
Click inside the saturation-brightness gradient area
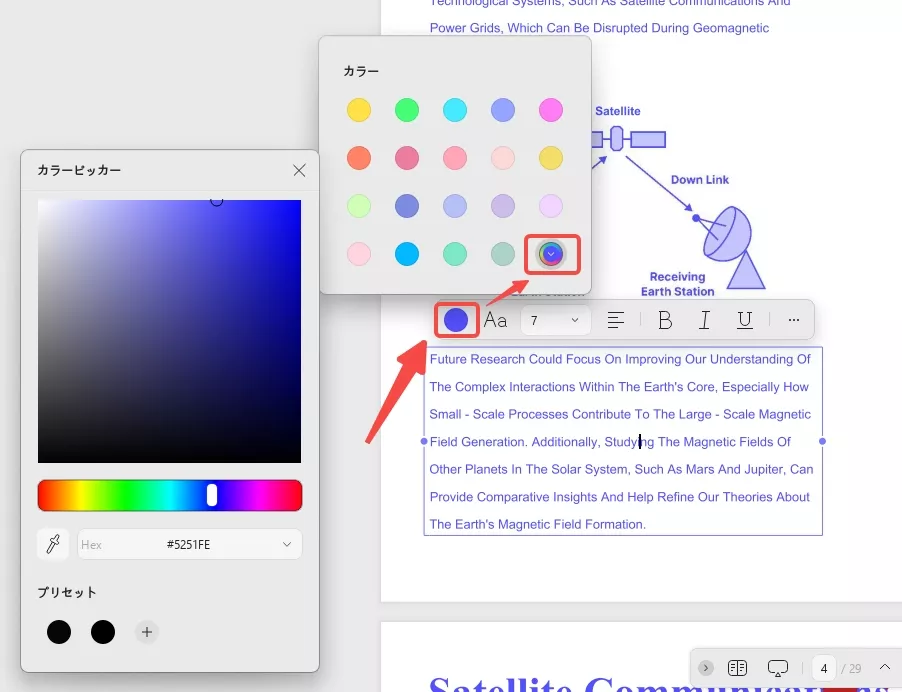[x=169, y=331]
